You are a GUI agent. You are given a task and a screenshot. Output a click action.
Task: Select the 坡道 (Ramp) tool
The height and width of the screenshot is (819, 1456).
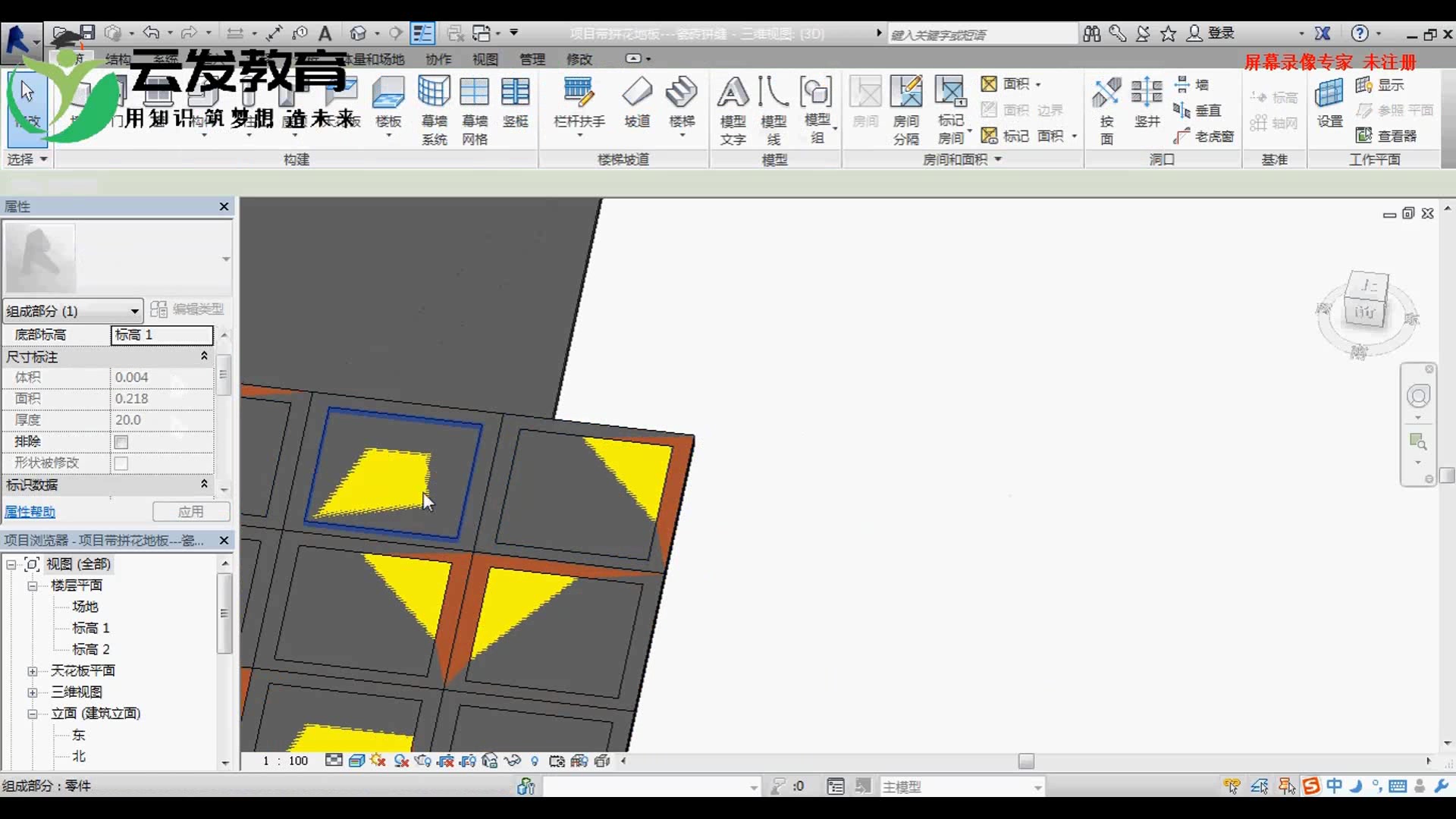pyautogui.click(x=637, y=102)
